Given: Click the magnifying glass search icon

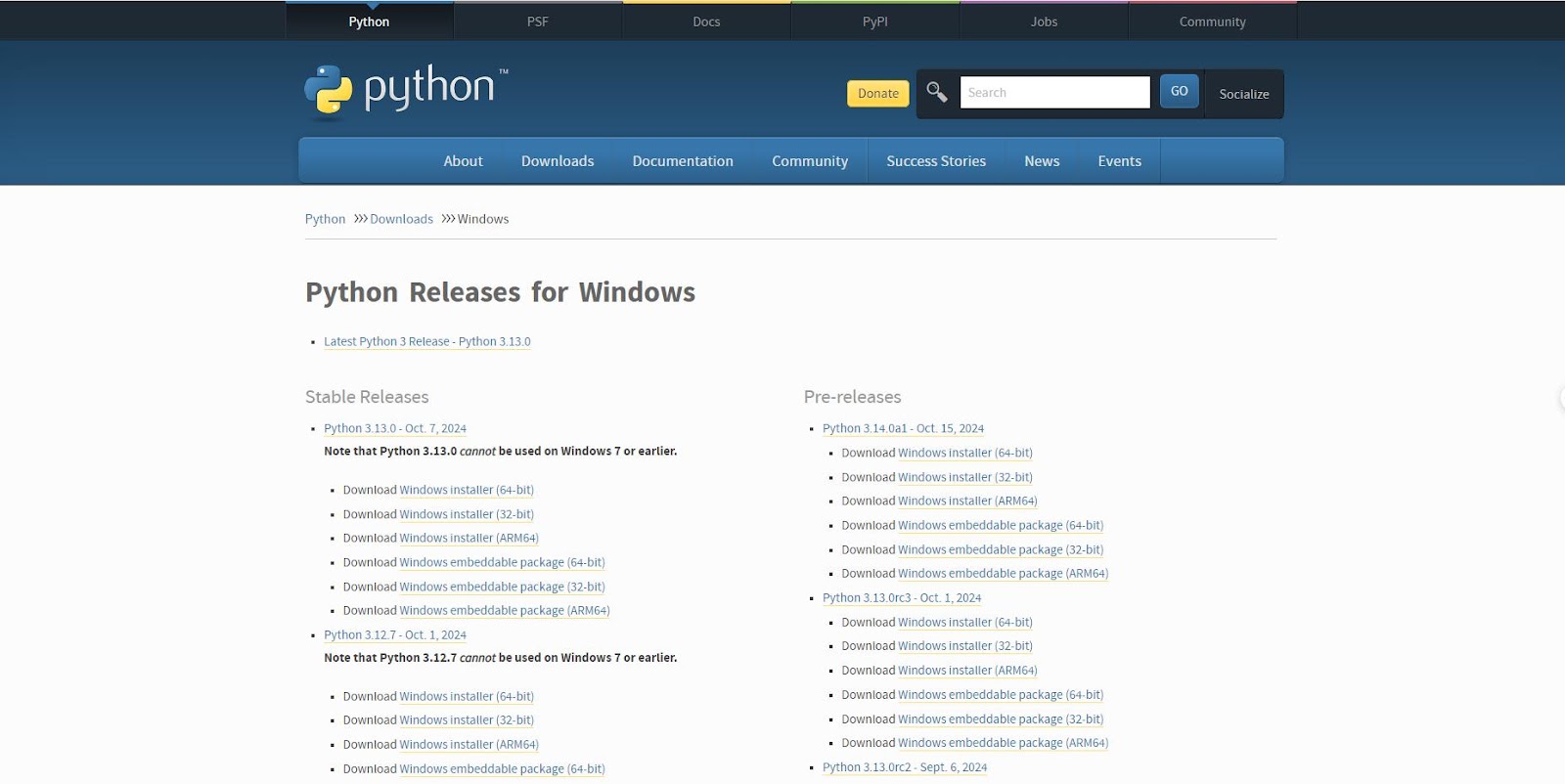Looking at the screenshot, I should [x=937, y=92].
